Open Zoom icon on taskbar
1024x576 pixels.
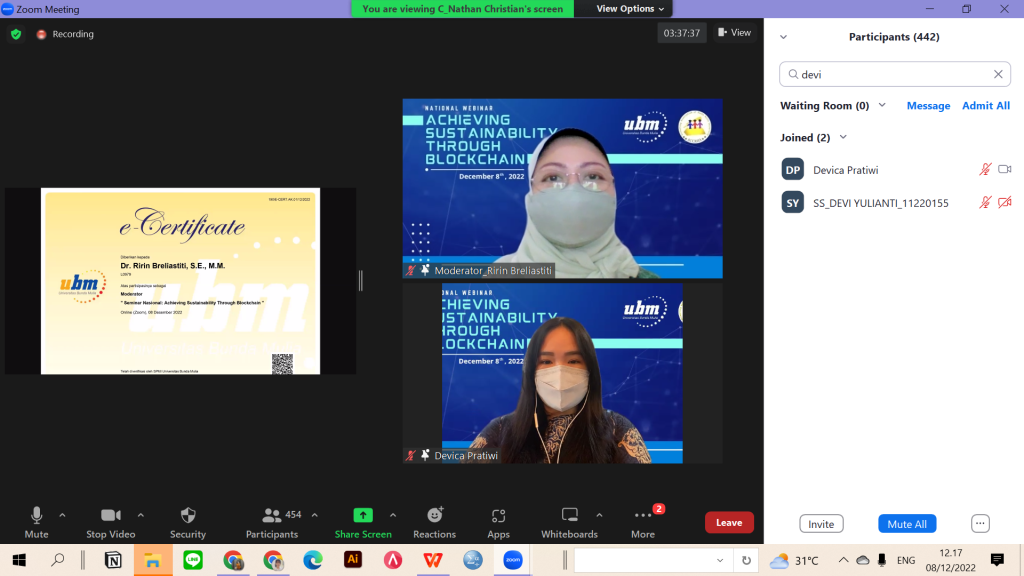(513, 560)
